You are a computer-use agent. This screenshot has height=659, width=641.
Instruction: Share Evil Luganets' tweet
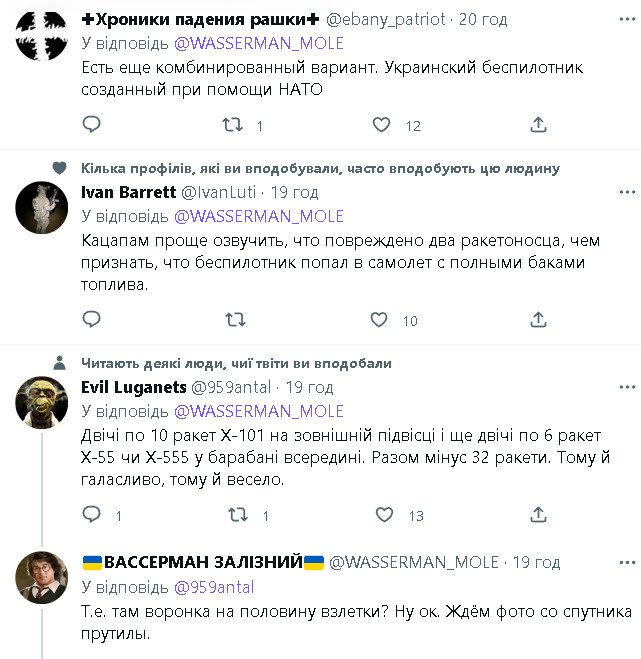point(538,515)
